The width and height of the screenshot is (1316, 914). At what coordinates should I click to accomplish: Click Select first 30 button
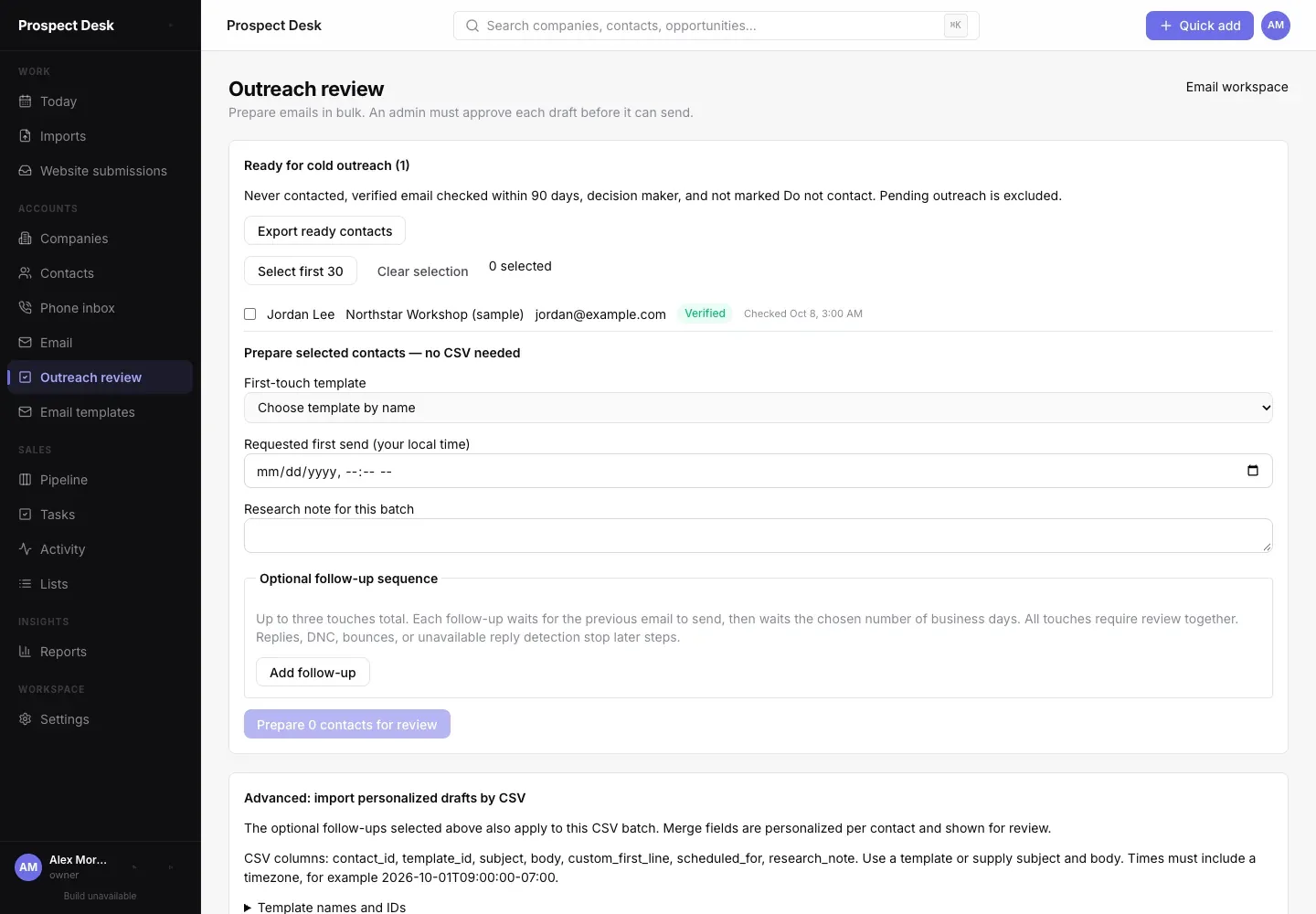click(x=301, y=271)
